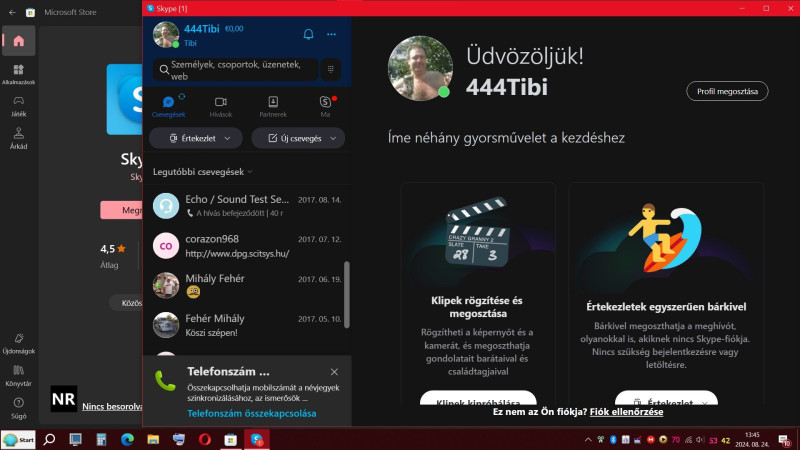Click Bluetooth tray icon
This screenshot has width=800, height=450.
[x=613, y=440]
